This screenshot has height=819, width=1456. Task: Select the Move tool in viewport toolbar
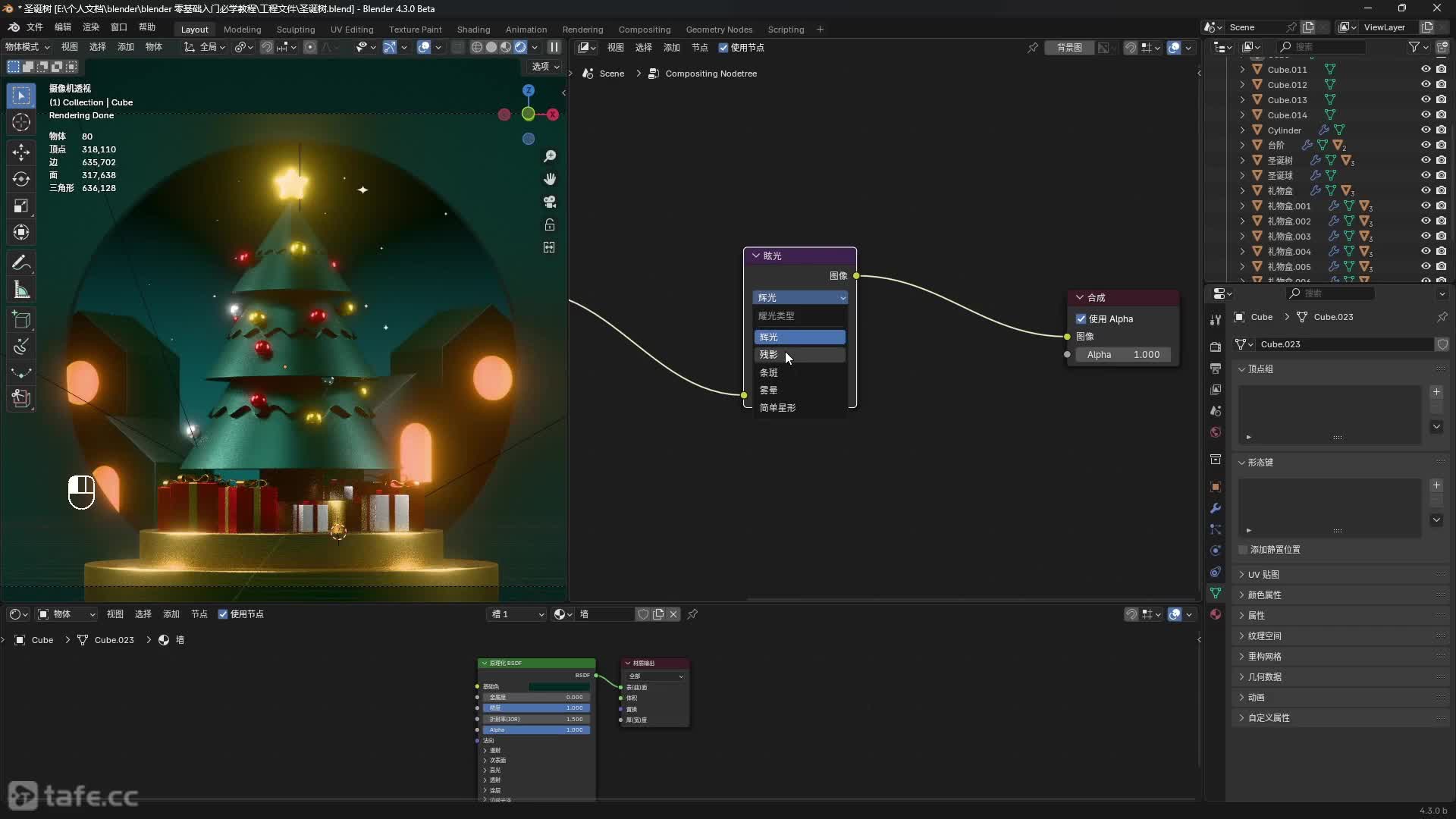(x=21, y=152)
